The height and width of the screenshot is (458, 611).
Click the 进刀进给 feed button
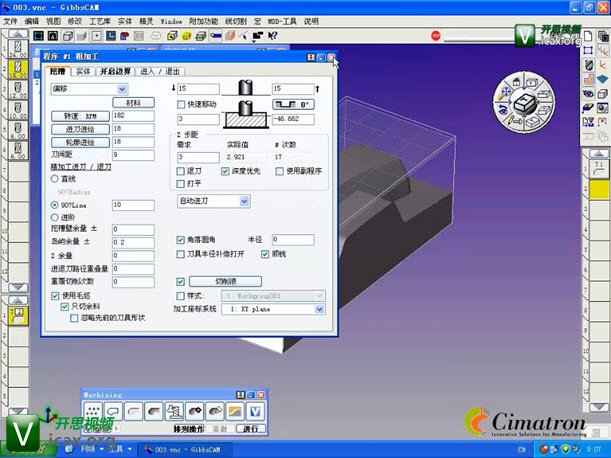[81, 129]
